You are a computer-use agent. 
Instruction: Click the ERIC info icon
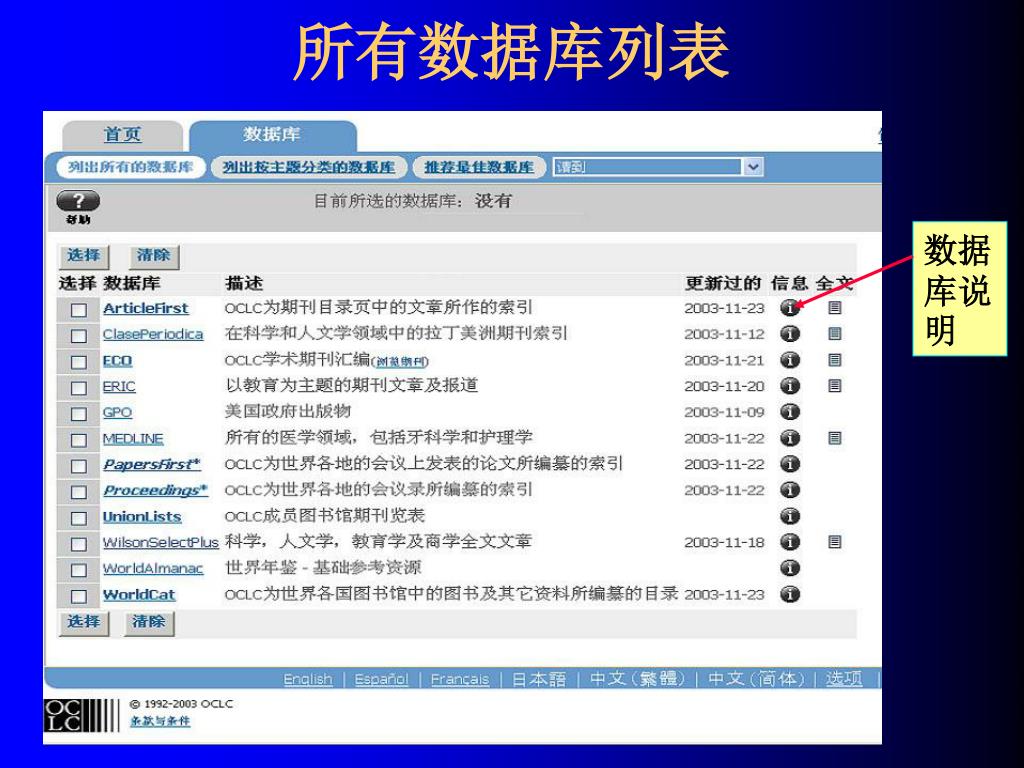tap(790, 386)
